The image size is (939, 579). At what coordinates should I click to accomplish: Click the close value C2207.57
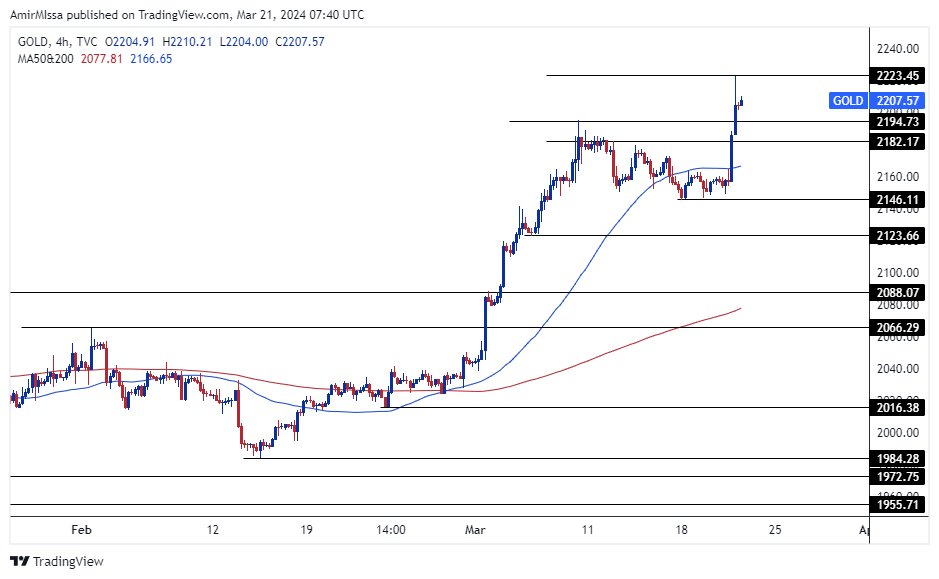[x=300, y=42]
